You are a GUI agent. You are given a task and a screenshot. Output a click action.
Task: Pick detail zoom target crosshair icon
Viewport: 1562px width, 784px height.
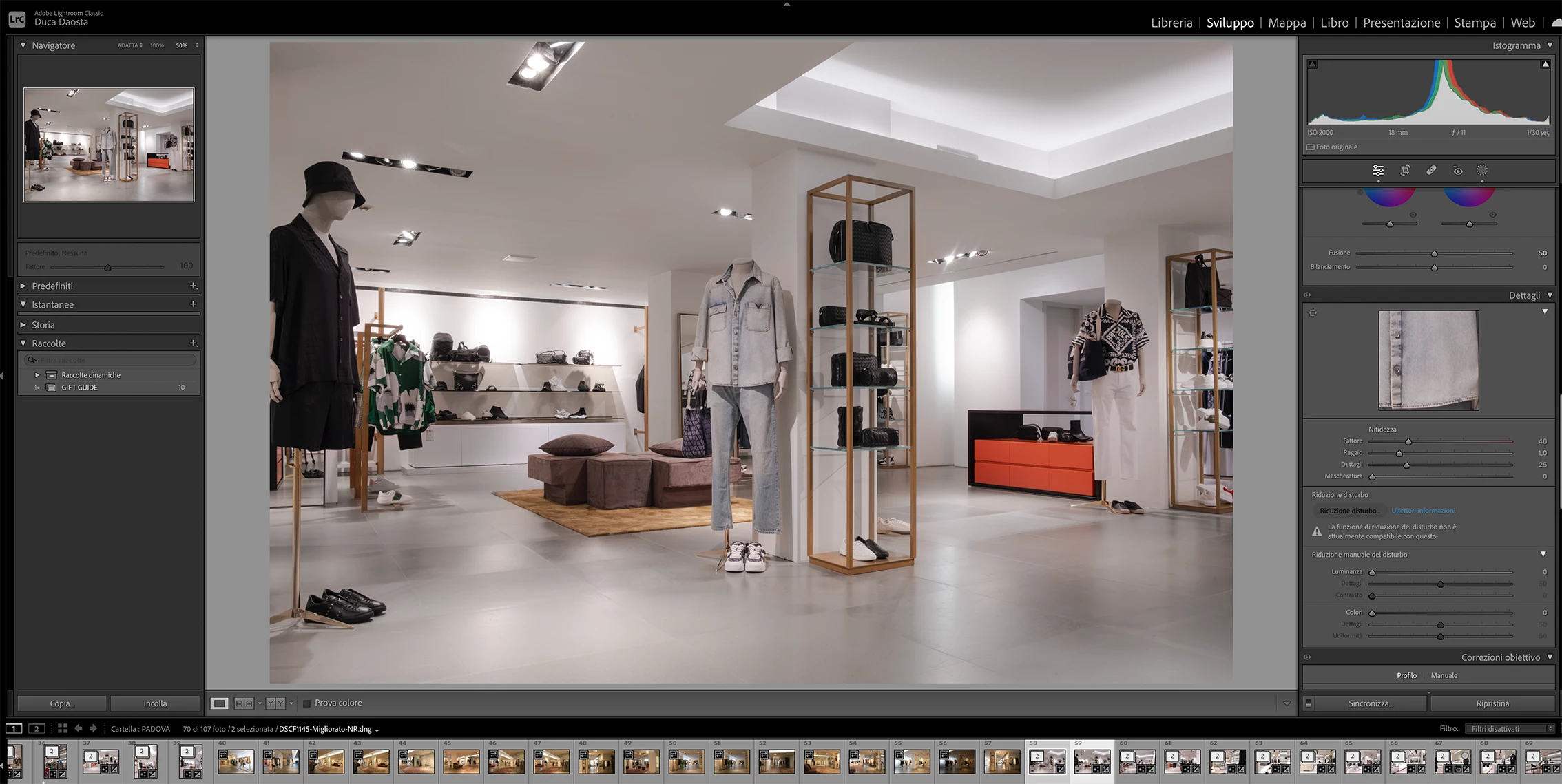click(1313, 313)
